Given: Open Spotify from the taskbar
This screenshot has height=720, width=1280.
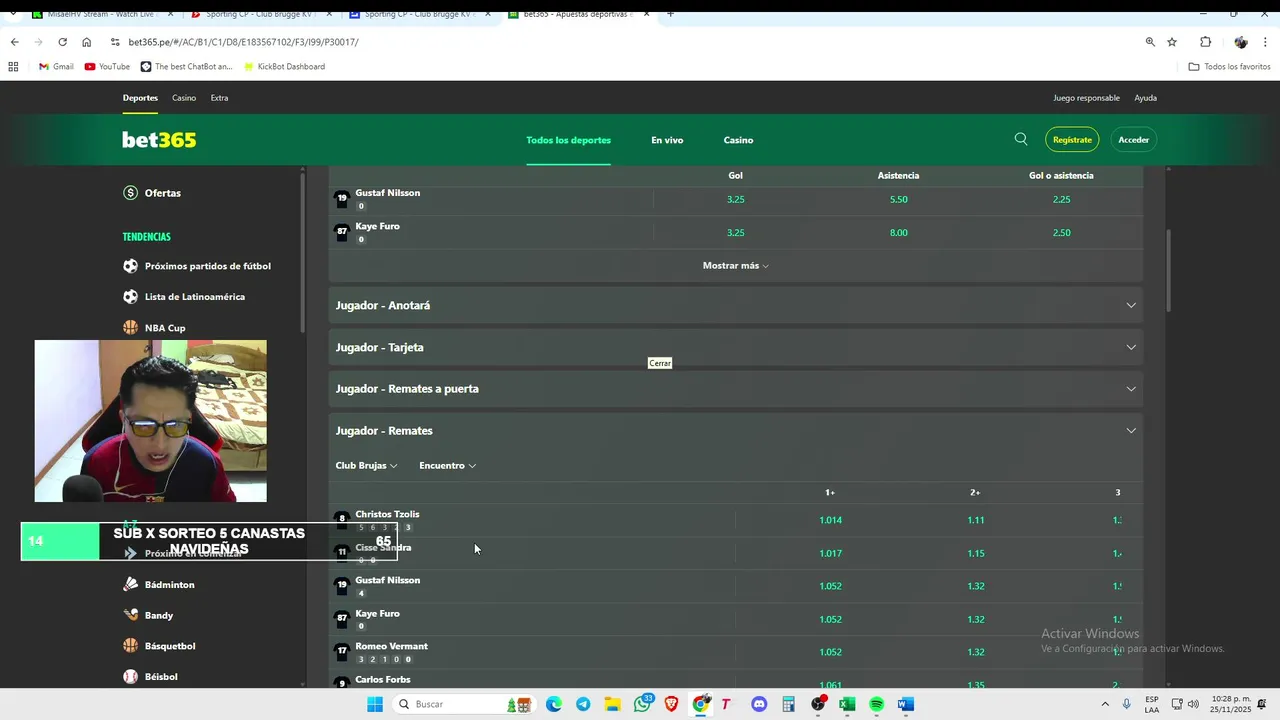Looking at the screenshot, I should 877,704.
